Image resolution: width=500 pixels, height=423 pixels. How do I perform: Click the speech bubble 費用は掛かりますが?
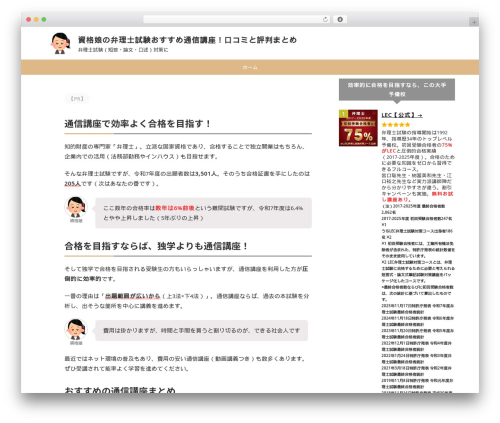(201, 331)
